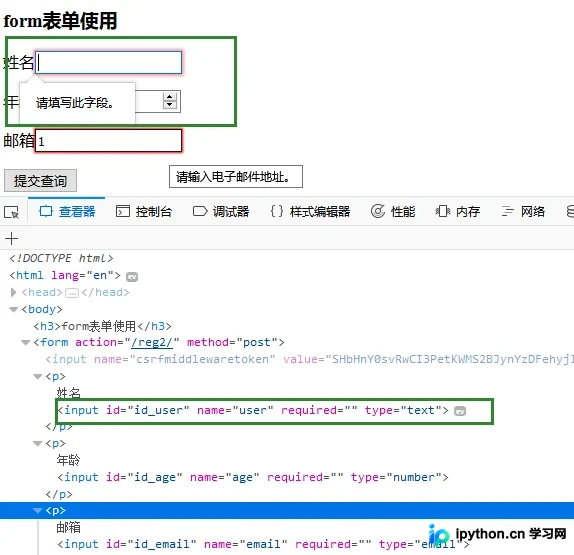Open the 网络 network tab

523,211
